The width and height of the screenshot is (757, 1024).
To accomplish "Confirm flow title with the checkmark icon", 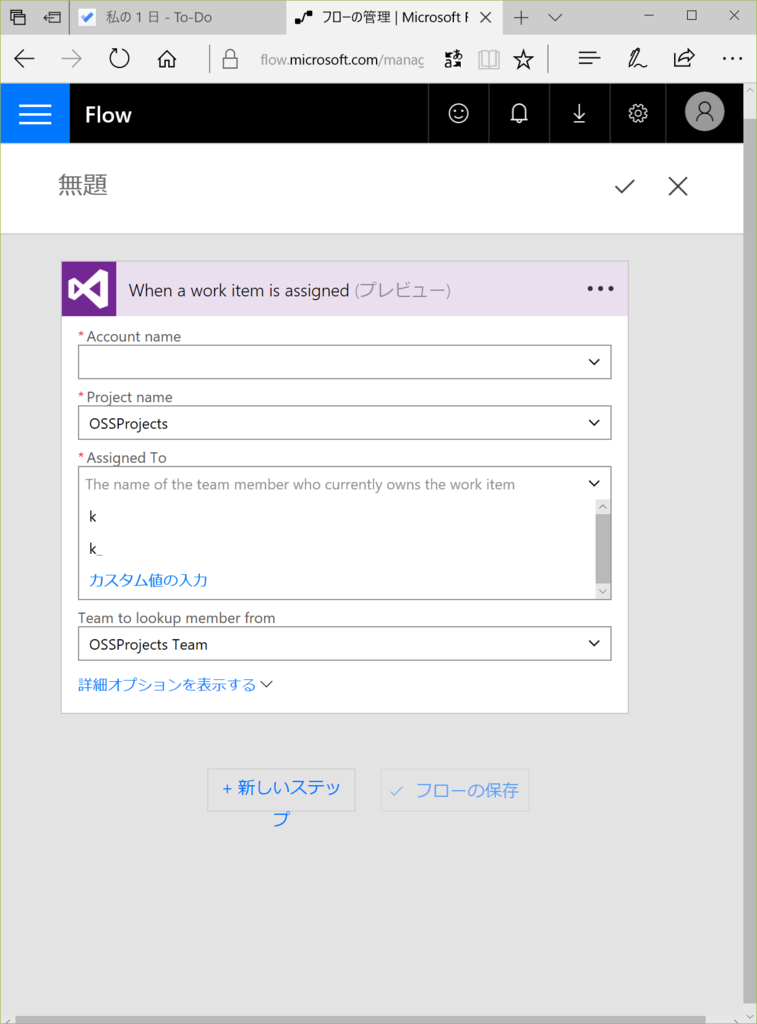I will pyautogui.click(x=624, y=187).
